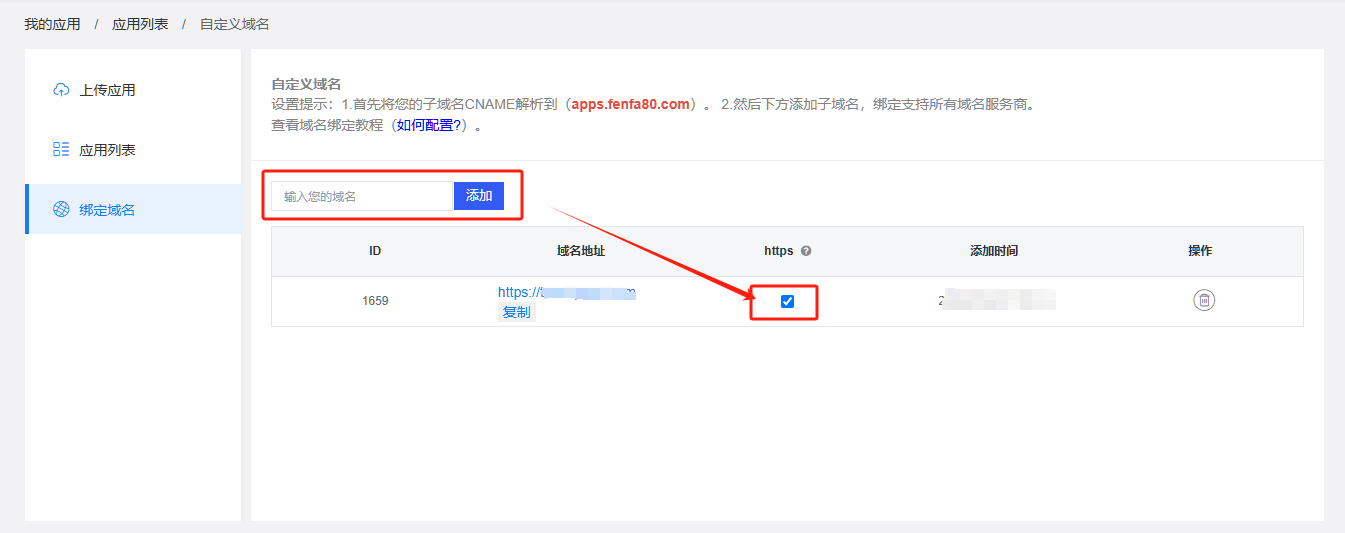The width and height of the screenshot is (1345, 533).
Task: Go to 我的应用 in breadcrumb
Action: [52, 24]
